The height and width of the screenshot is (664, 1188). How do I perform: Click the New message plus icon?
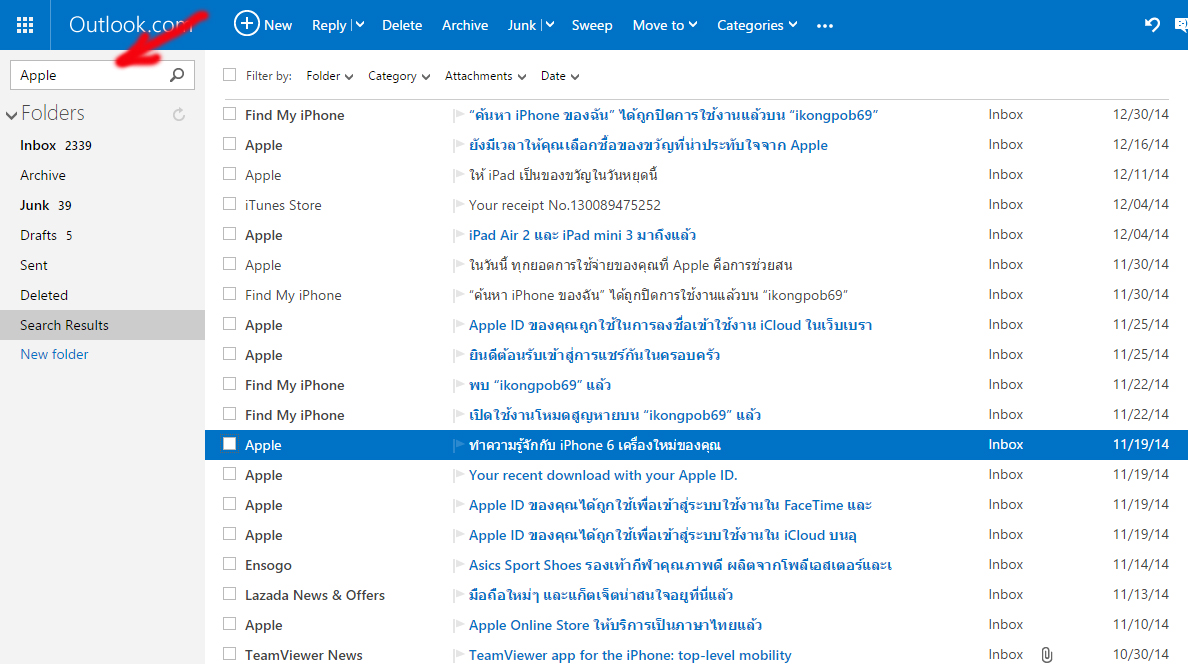246,23
